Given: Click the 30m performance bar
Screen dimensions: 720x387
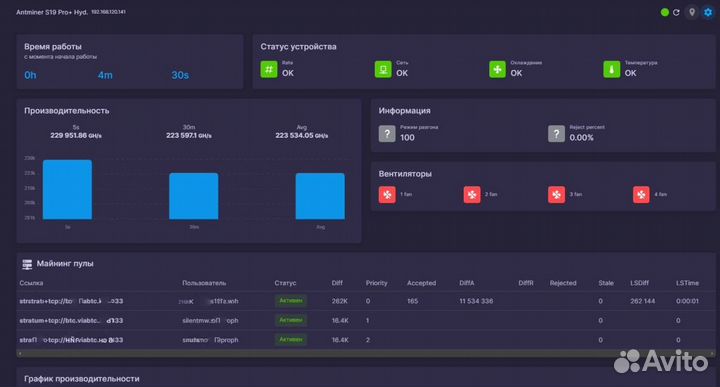Looking at the screenshot, I should [x=194, y=196].
